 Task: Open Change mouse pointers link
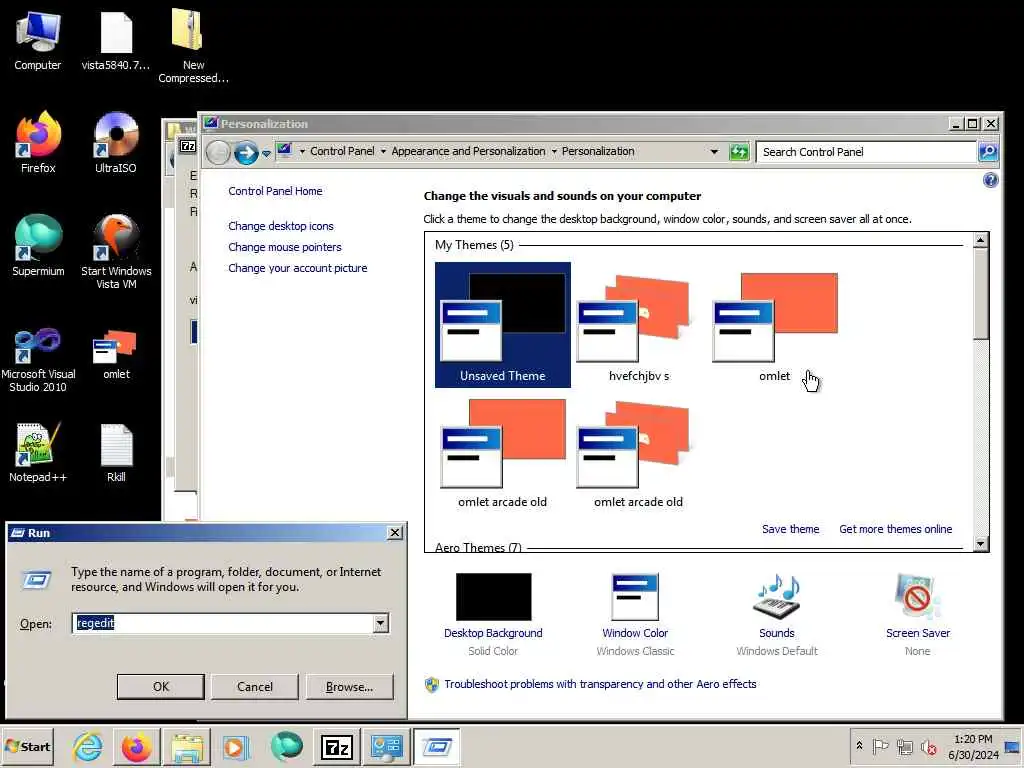point(285,247)
